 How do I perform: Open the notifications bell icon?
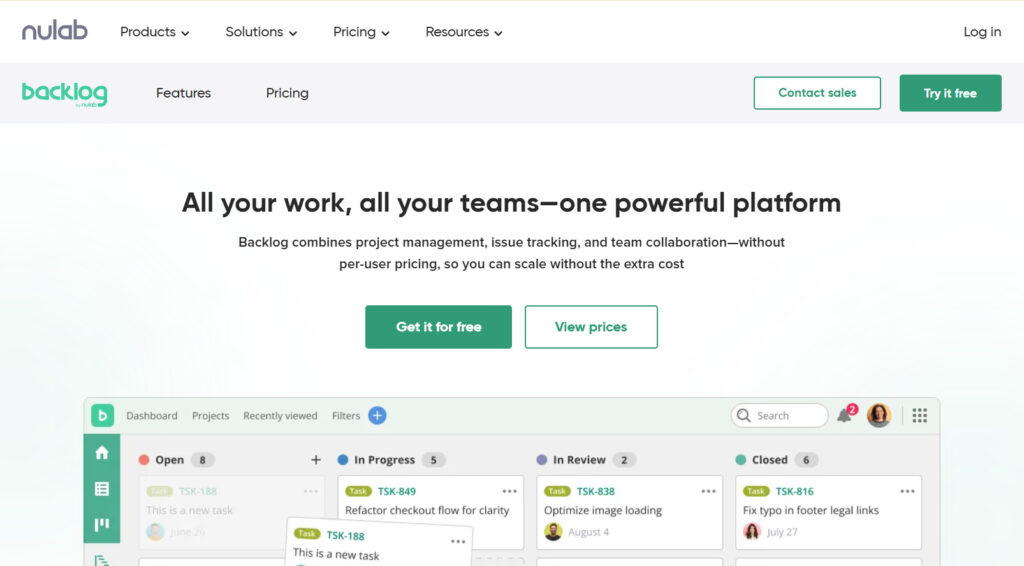pyautogui.click(x=846, y=415)
